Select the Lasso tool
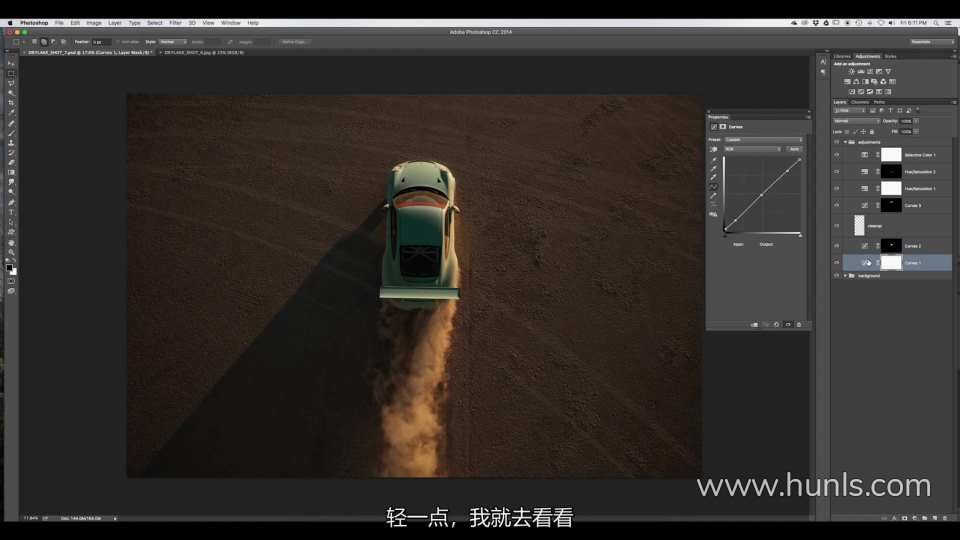 11,83
